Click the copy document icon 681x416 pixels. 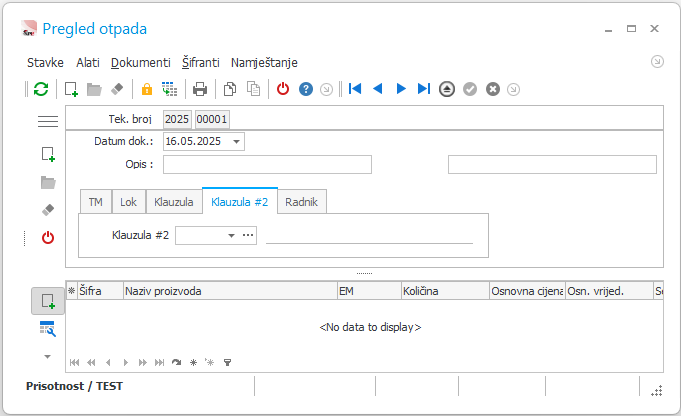[x=230, y=89]
